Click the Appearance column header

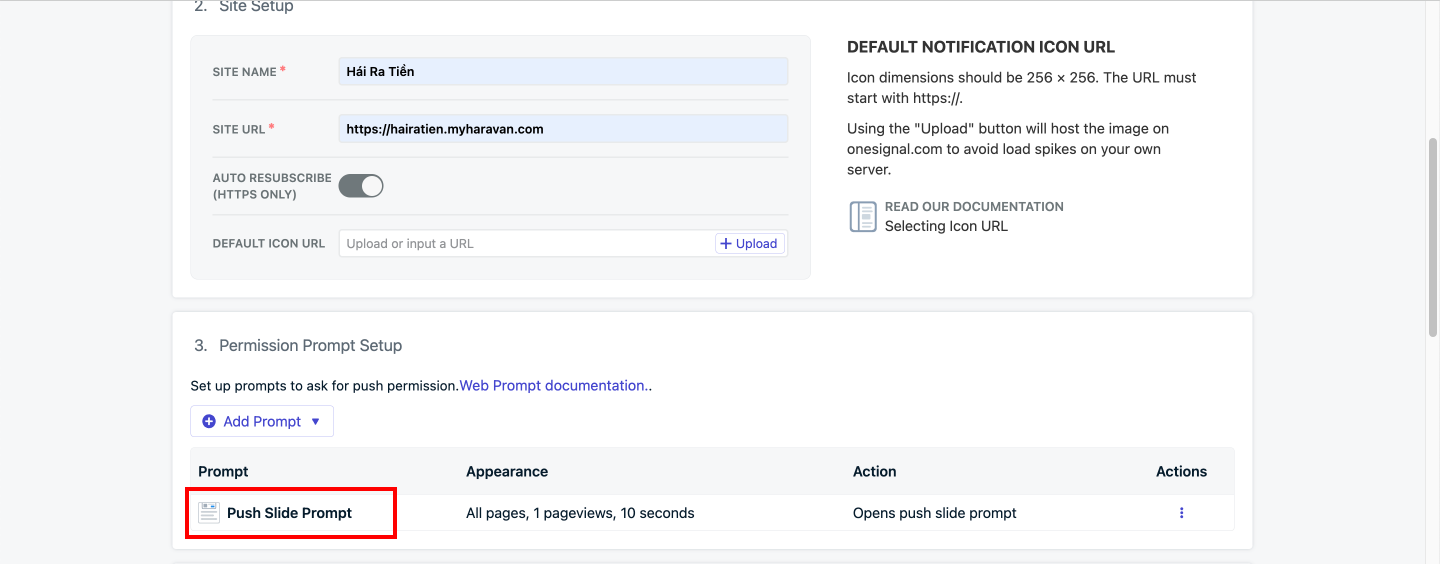point(507,472)
